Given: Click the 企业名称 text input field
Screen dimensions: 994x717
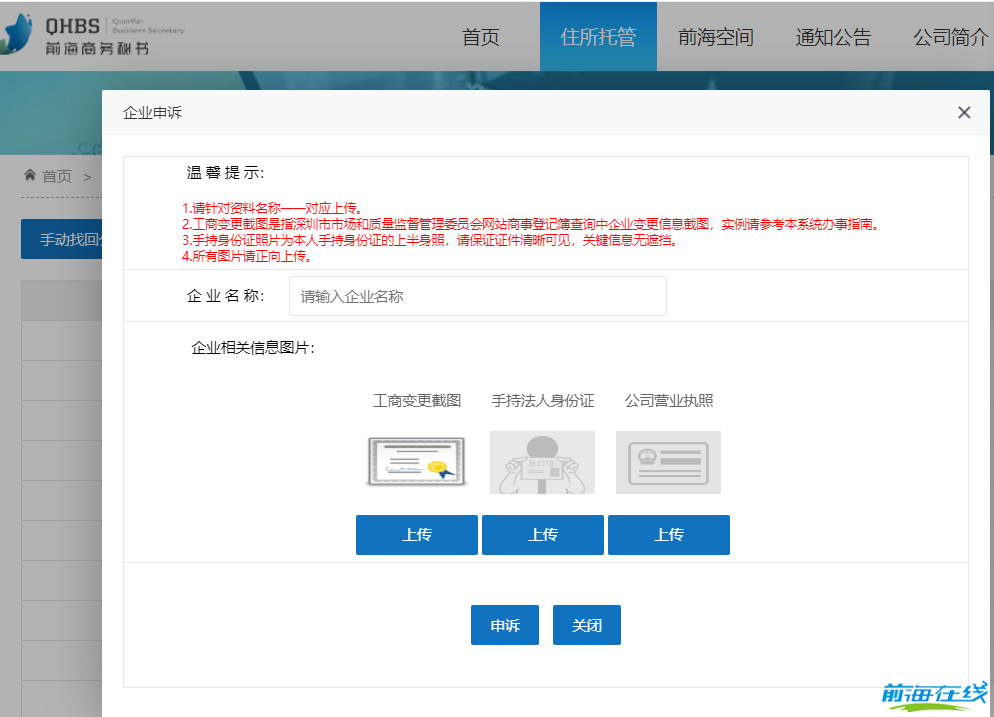Looking at the screenshot, I should click(477, 296).
